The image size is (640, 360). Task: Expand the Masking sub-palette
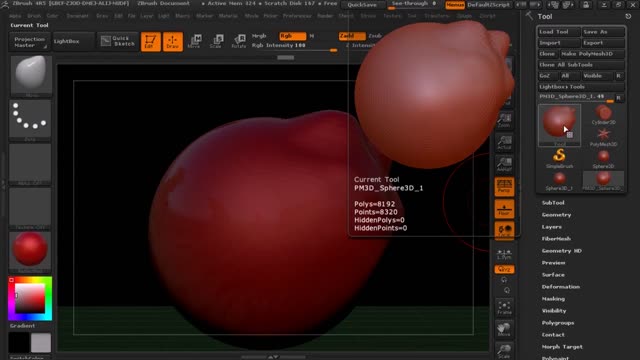[x=553, y=299]
